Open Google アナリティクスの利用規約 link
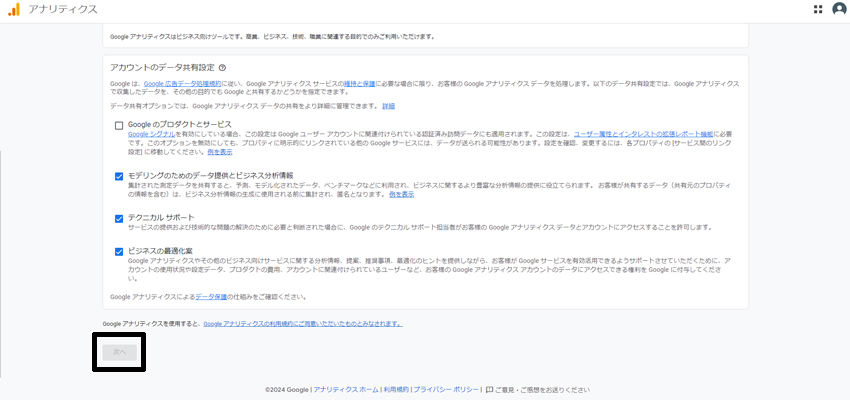This screenshot has height=400, width=850. tap(302, 324)
